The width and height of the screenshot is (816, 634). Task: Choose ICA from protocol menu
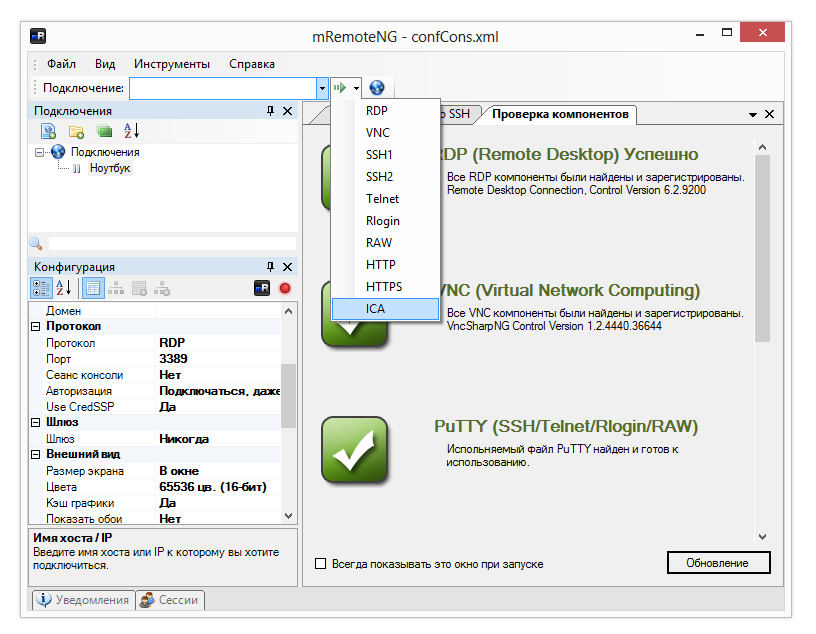coord(385,309)
